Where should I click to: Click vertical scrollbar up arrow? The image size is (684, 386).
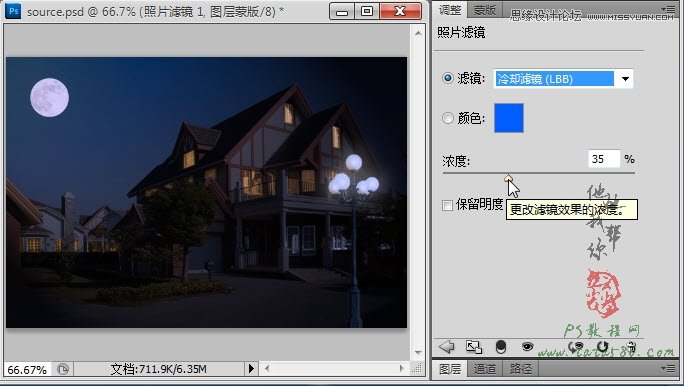click(418, 33)
